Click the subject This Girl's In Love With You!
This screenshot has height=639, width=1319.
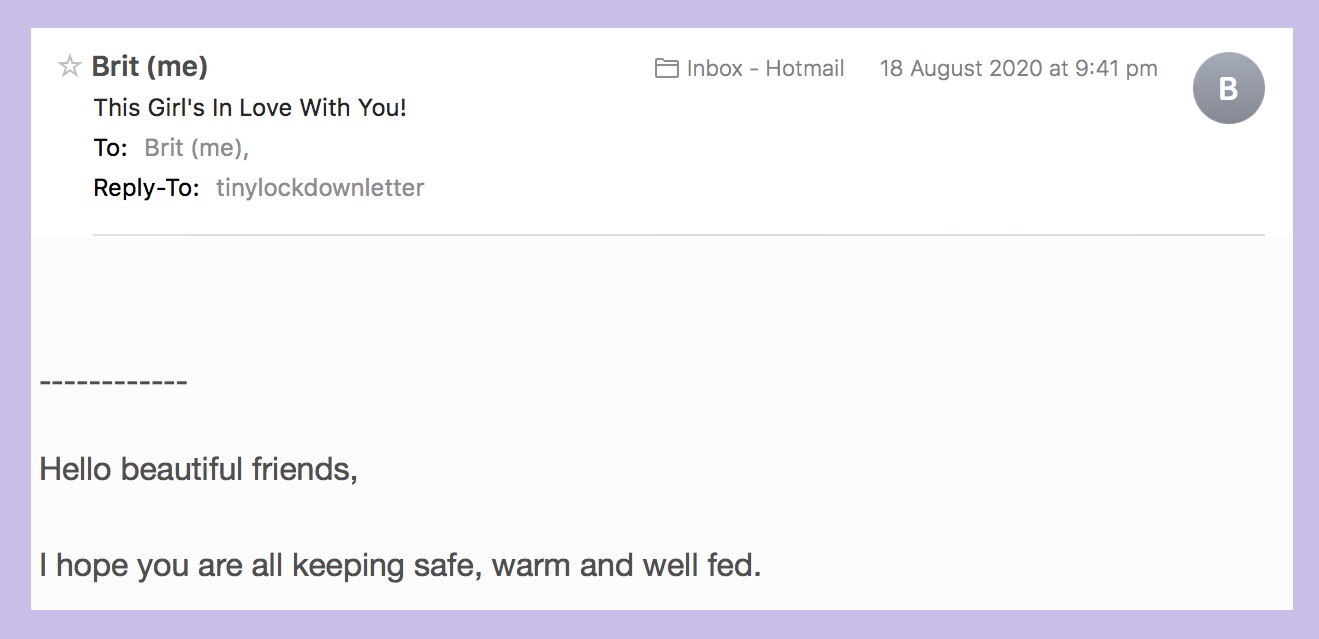pyautogui.click(x=249, y=107)
